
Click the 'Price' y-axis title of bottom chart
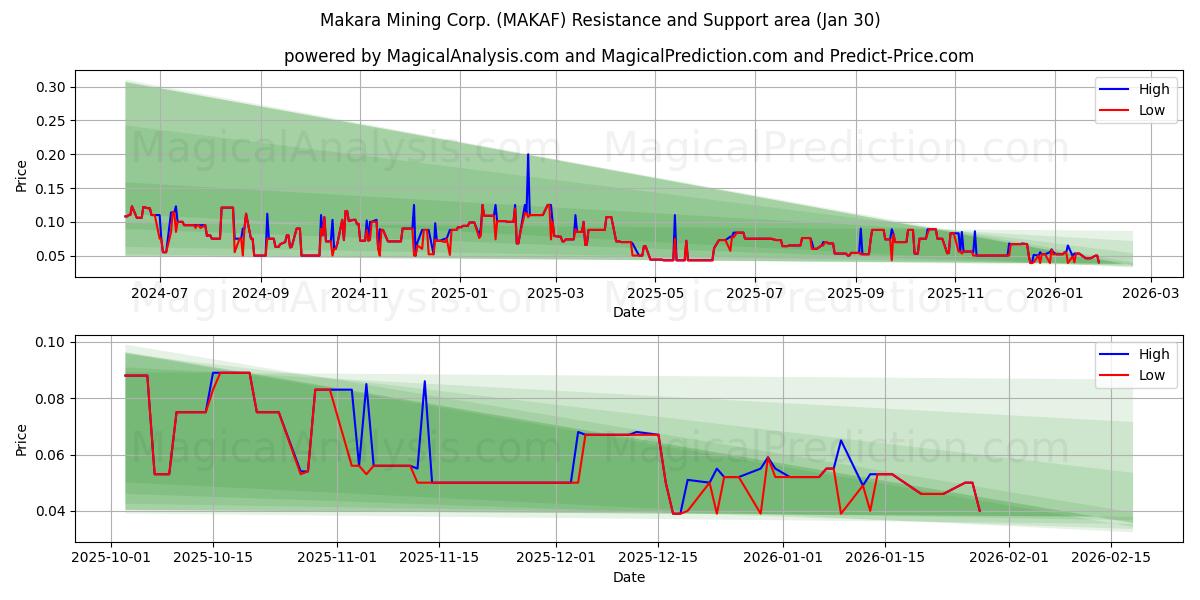point(22,439)
